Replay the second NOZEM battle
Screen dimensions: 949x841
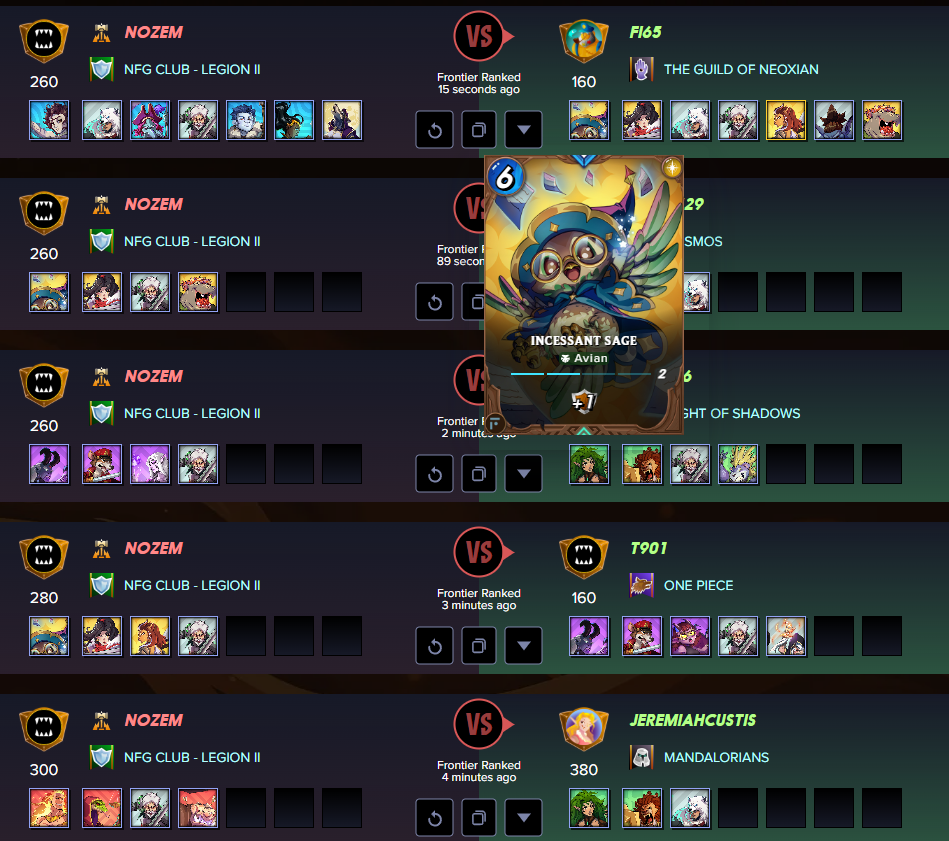(x=434, y=301)
